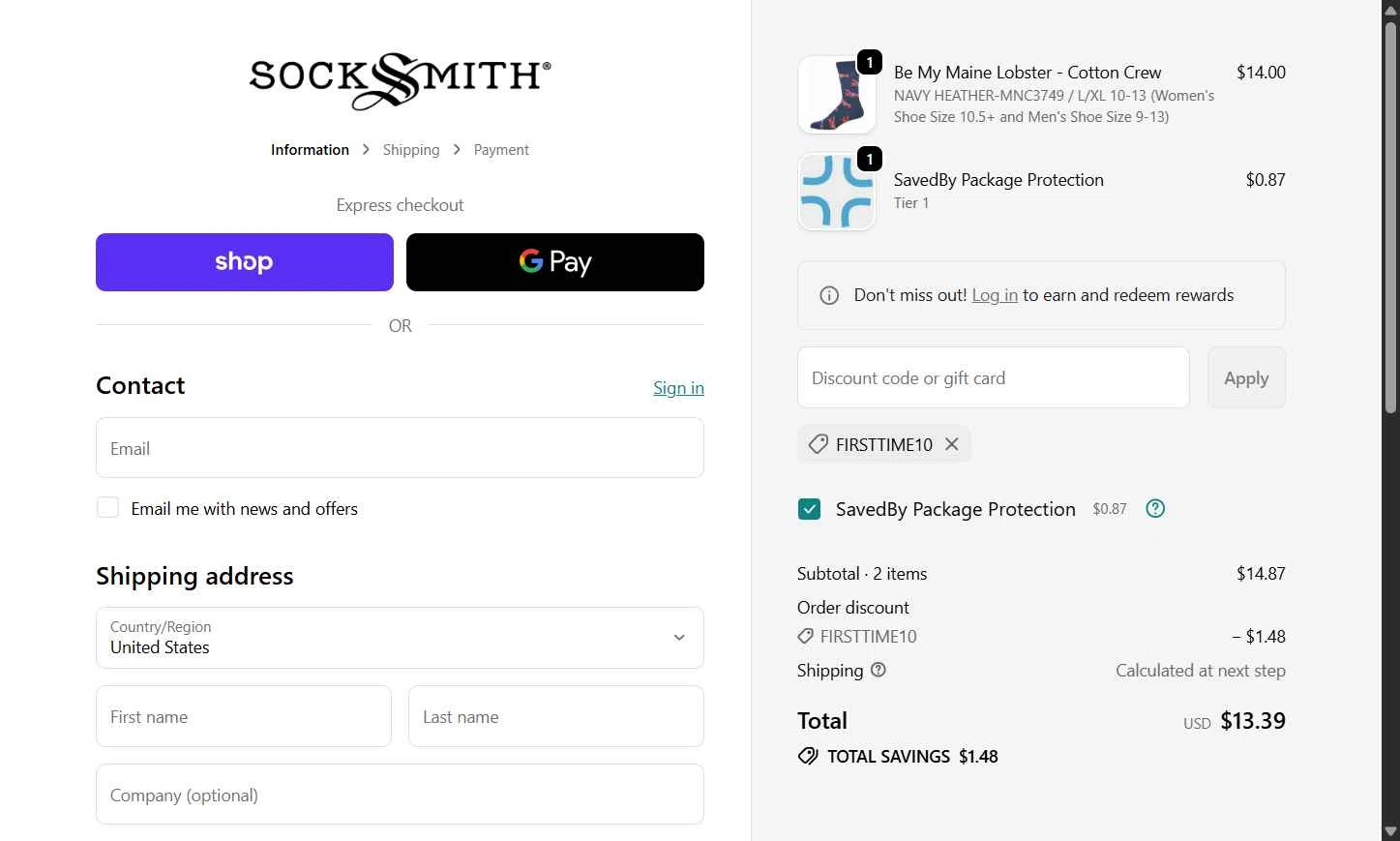Image resolution: width=1400 pixels, height=841 pixels.
Task: Focus the Company (optional) field
Action: click(400, 795)
